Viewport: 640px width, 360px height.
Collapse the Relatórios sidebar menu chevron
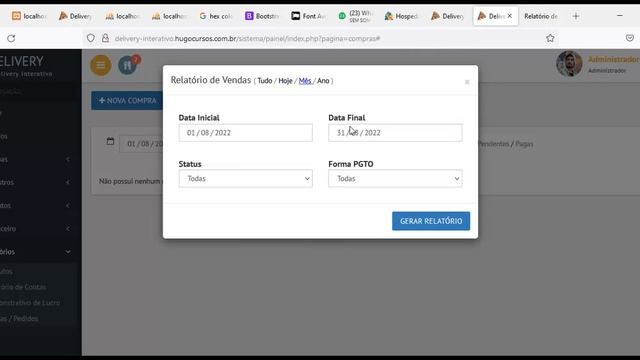(x=68, y=252)
